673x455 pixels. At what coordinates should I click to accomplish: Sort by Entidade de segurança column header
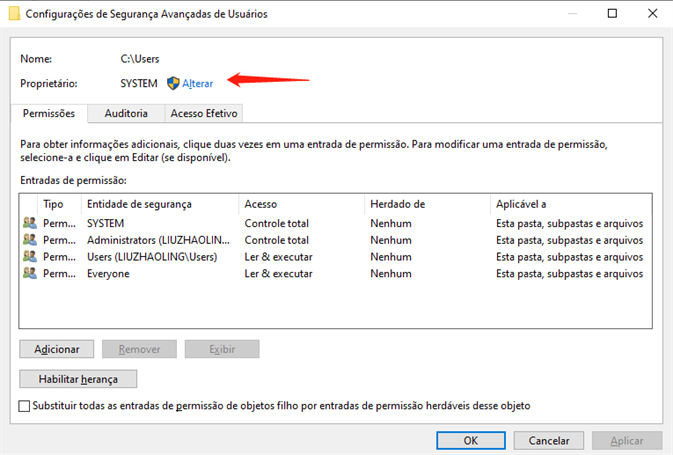[160, 204]
